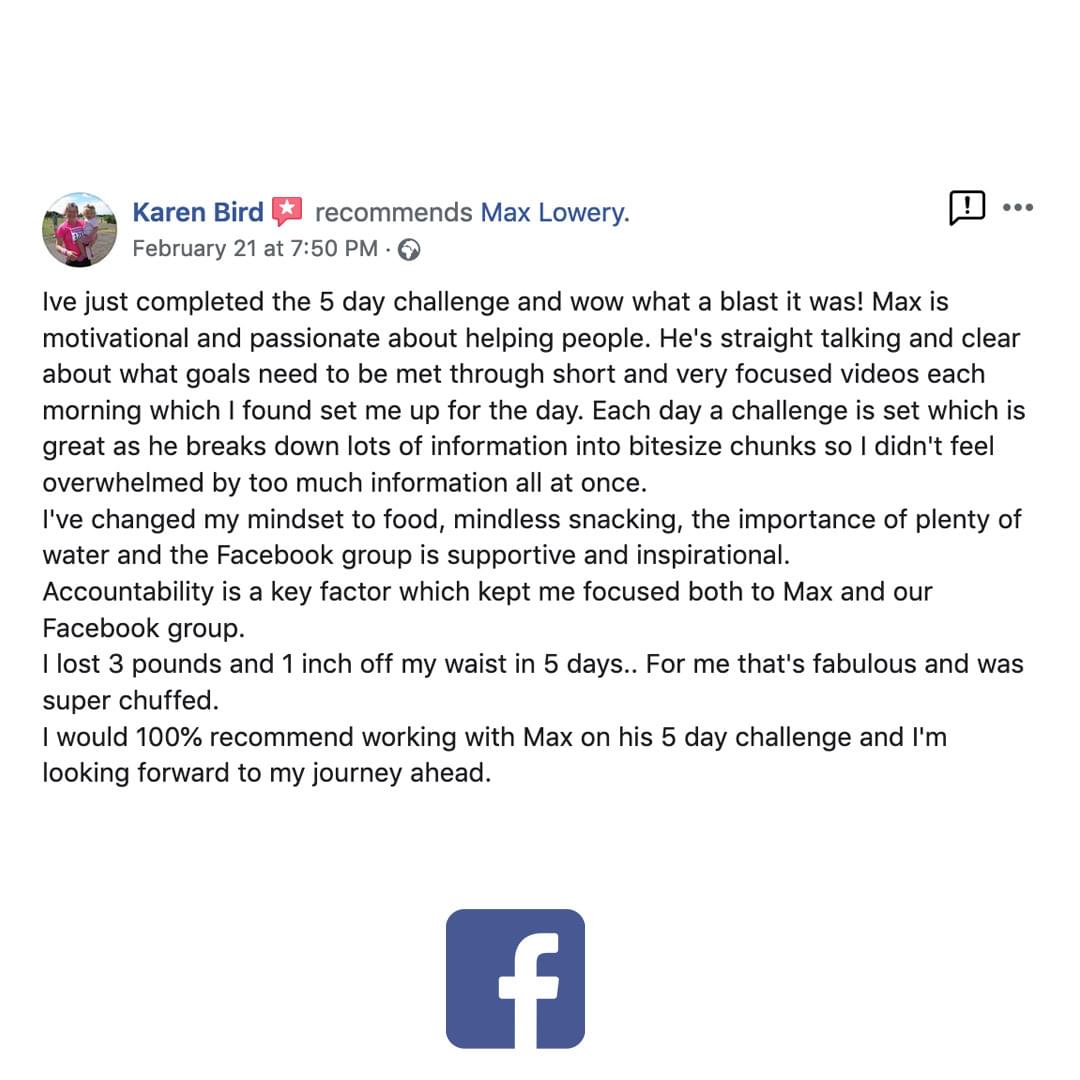Open the three-dot post options menu
Image resolution: width=1080 pixels, height=1080 pixels.
click(1017, 207)
